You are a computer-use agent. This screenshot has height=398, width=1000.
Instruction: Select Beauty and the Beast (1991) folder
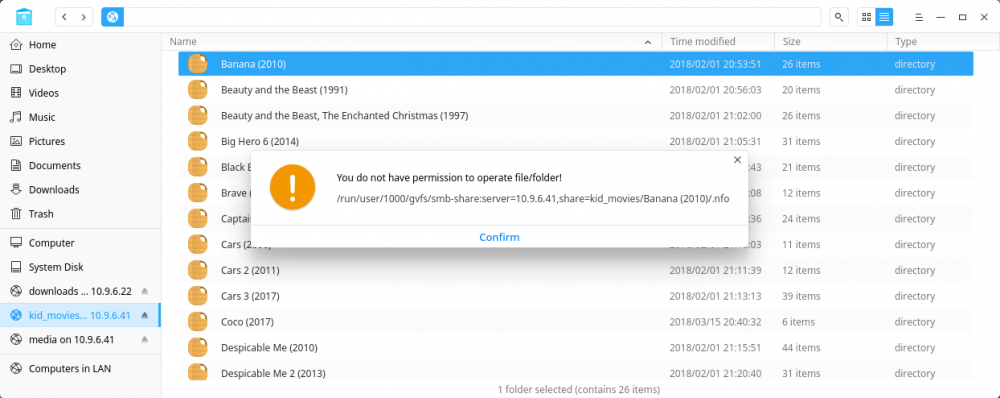point(575,90)
